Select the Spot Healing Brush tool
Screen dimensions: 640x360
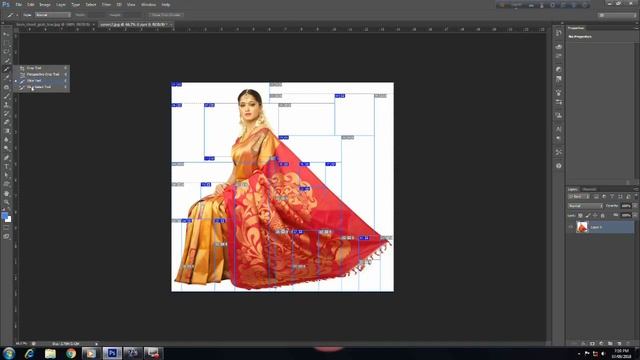coord(7,87)
